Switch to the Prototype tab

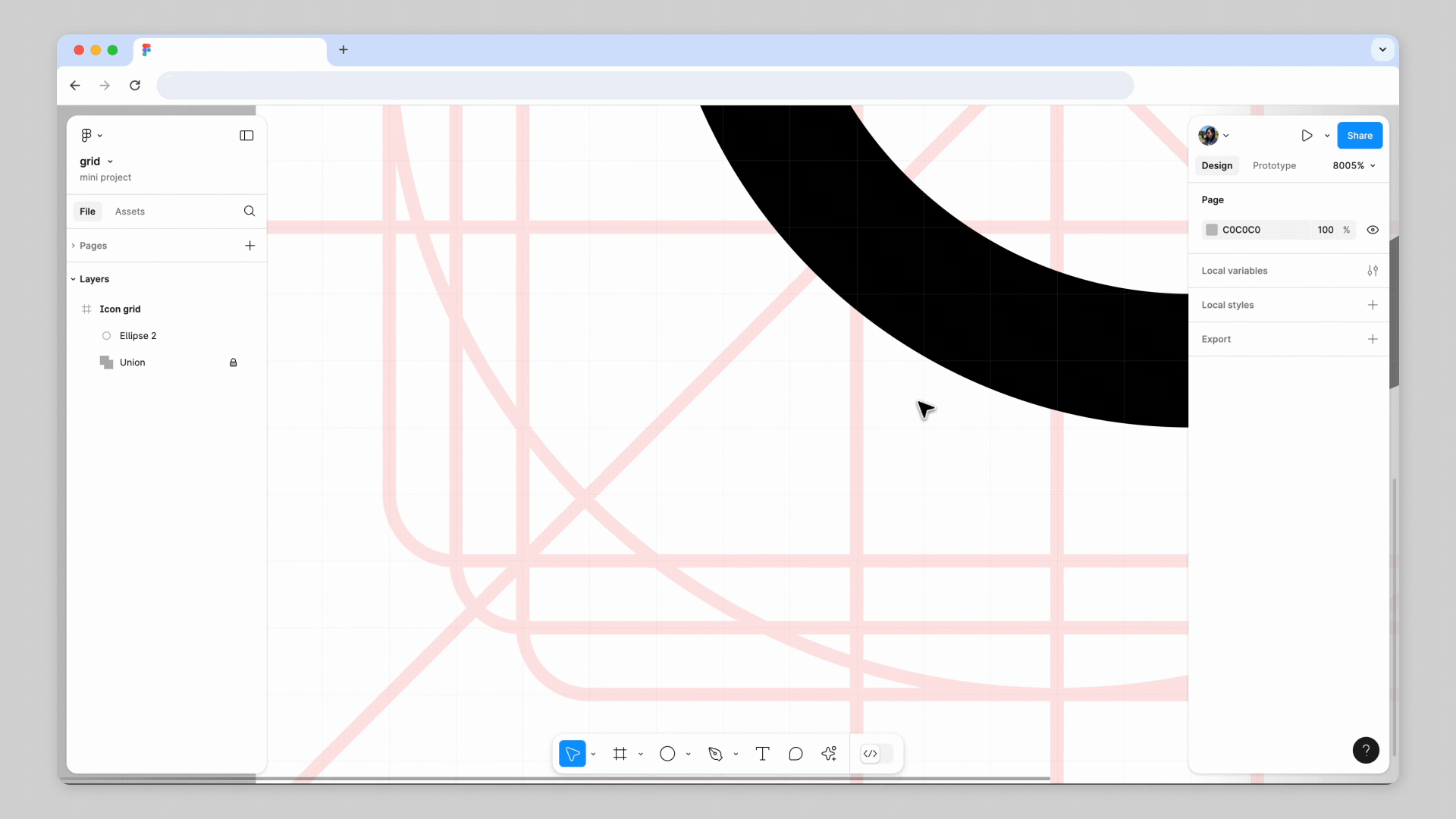pos(1274,165)
